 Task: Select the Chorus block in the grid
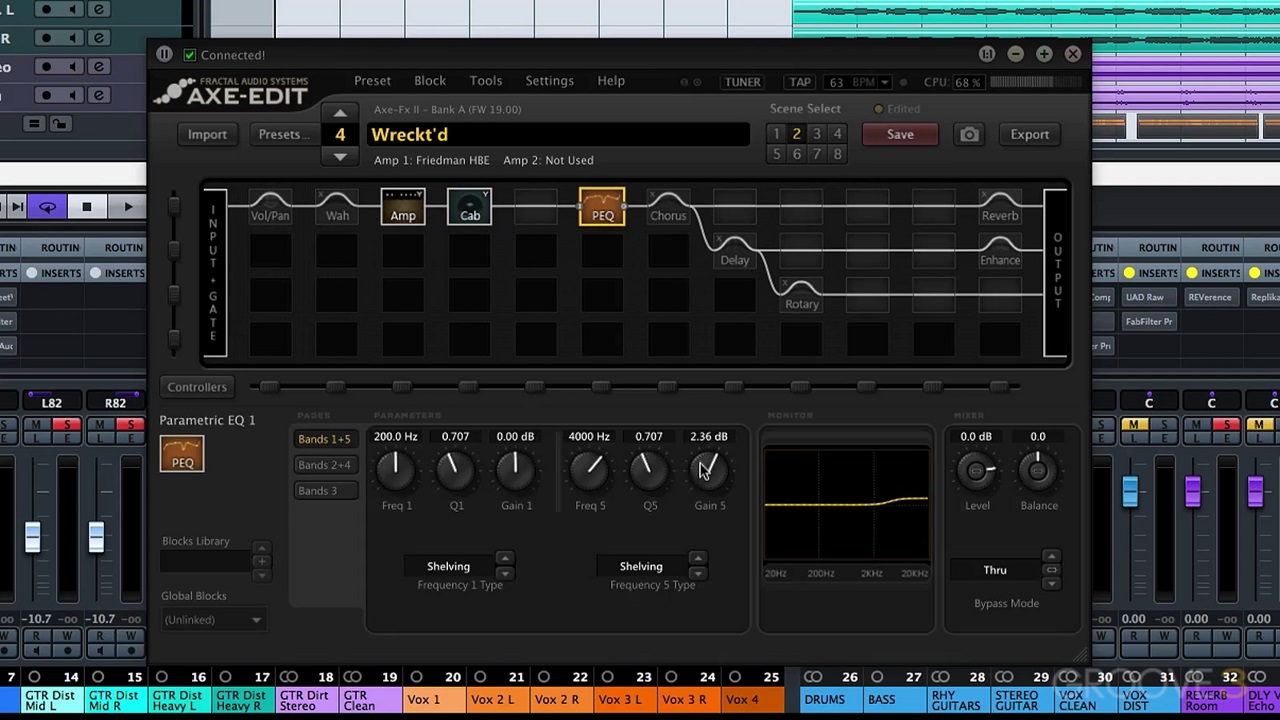668,206
